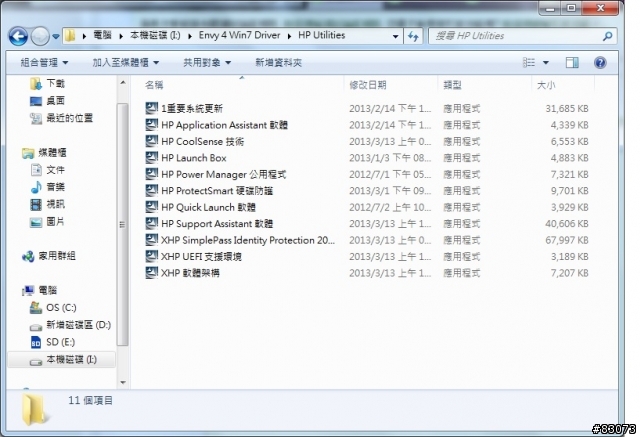This screenshot has height=437, width=640.
Task: Click the magnifier search icon
Action: tap(608, 36)
